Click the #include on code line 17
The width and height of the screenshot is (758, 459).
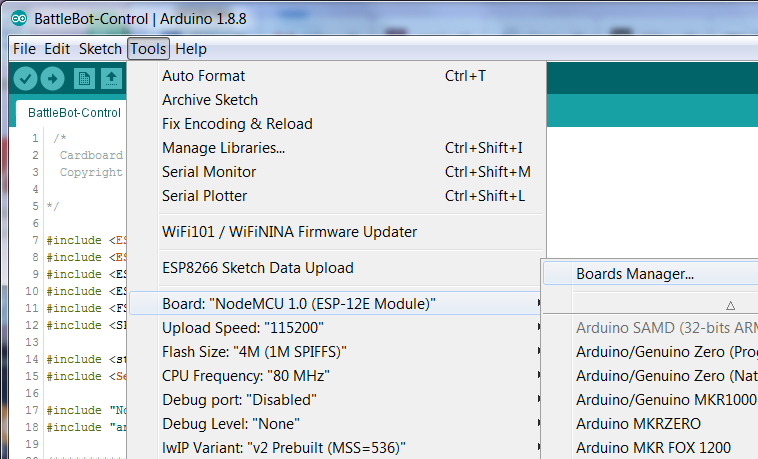pyautogui.click(x=74, y=410)
